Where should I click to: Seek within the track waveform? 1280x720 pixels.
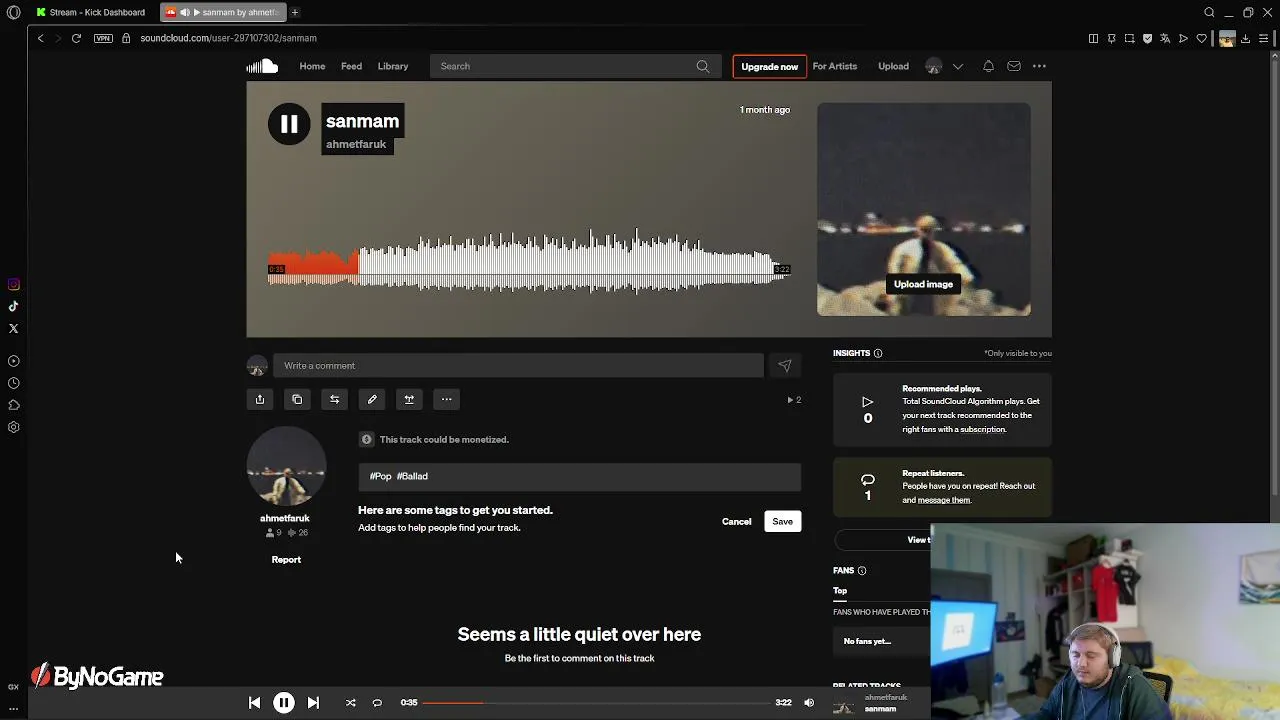click(528, 262)
